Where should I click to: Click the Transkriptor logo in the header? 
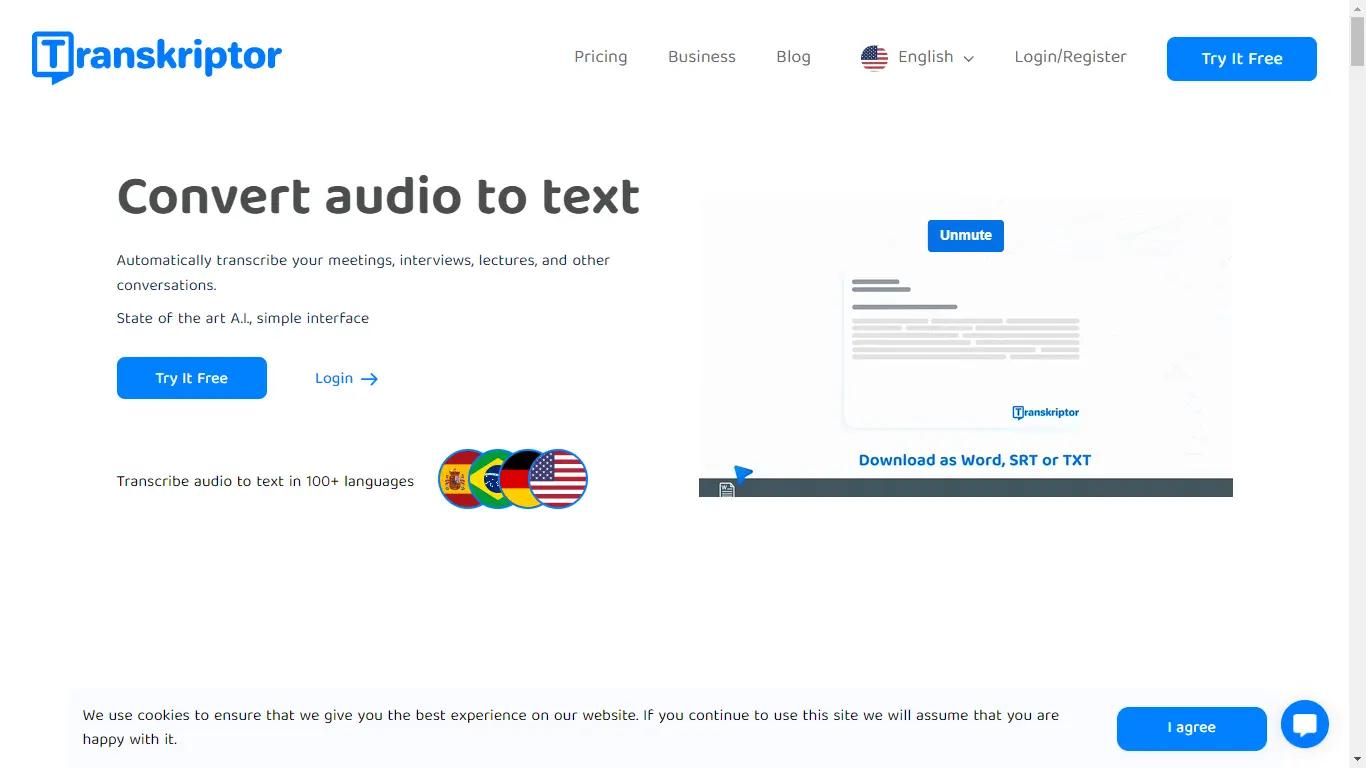click(157, 57)
